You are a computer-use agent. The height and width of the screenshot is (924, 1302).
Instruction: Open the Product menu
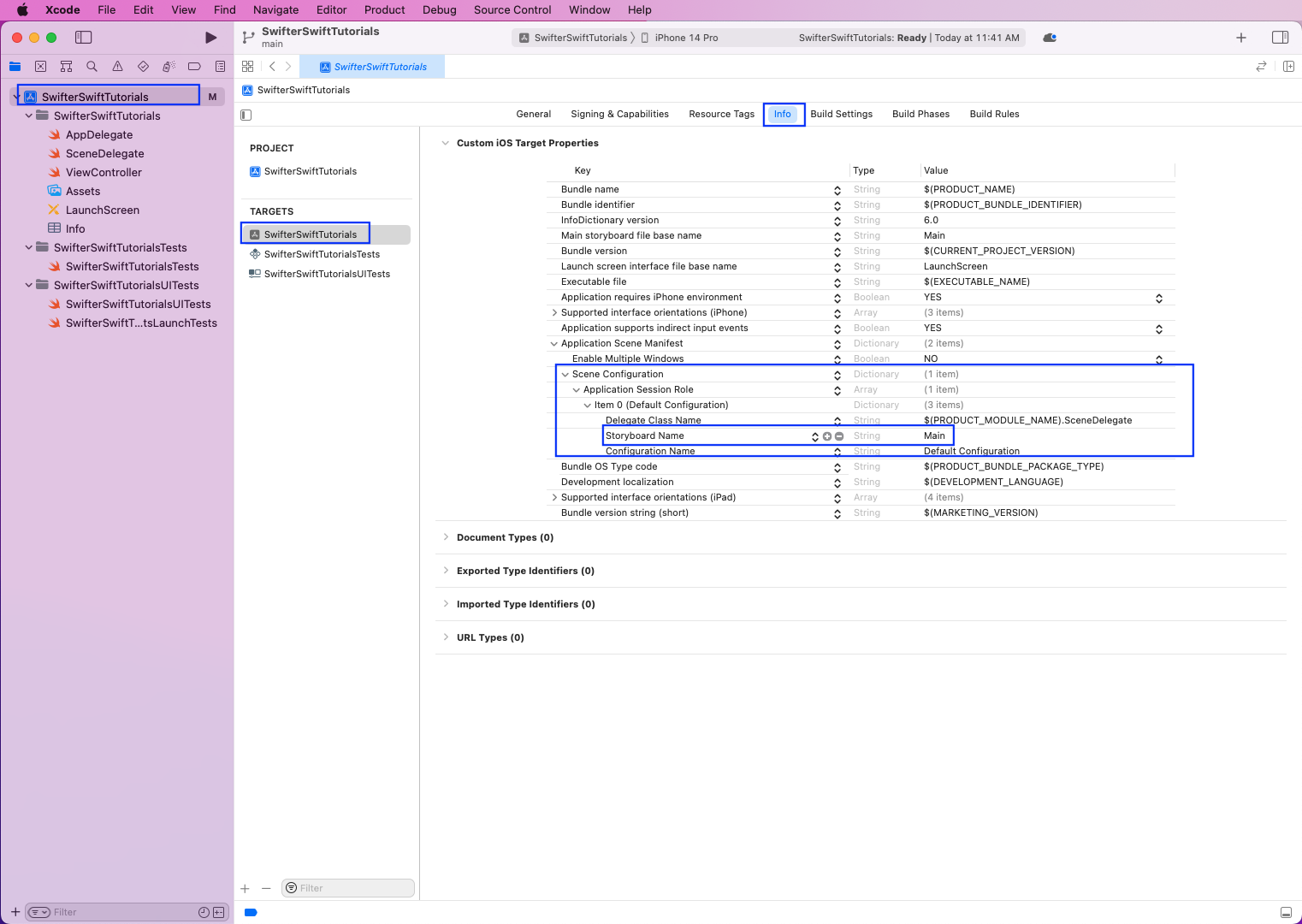click(385, 10)
